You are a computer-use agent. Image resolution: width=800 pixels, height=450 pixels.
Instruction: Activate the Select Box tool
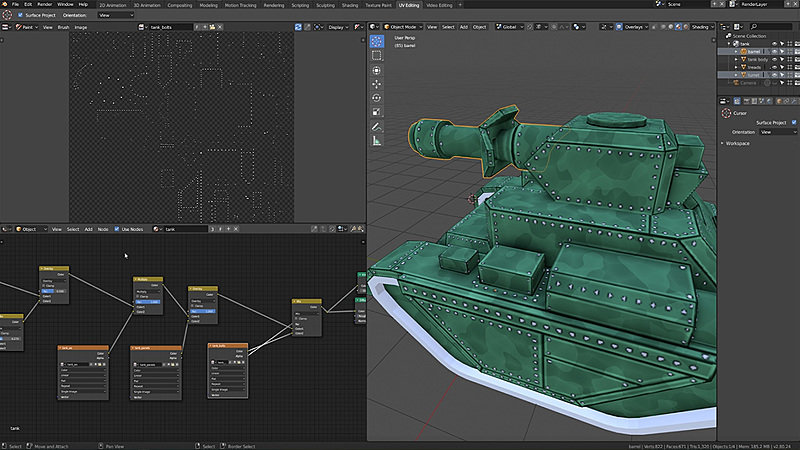click(377, 55)
